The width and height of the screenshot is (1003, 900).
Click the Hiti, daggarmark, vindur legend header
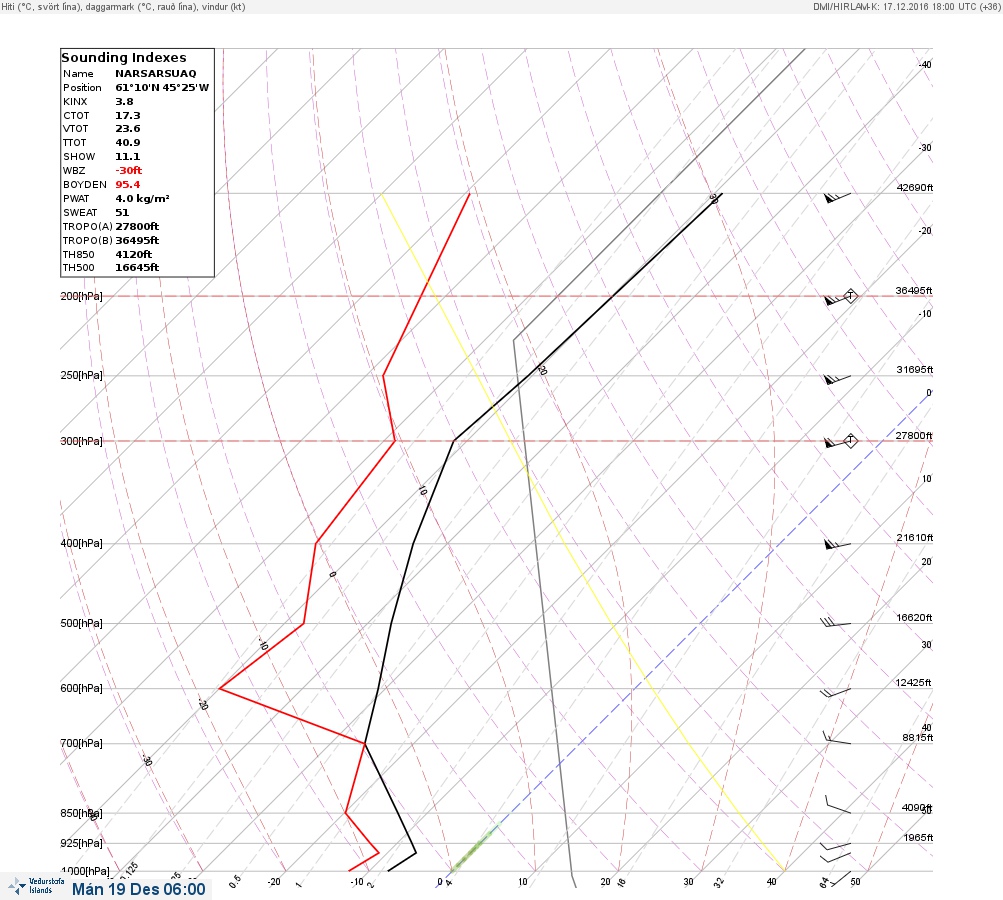pos(123,6)
